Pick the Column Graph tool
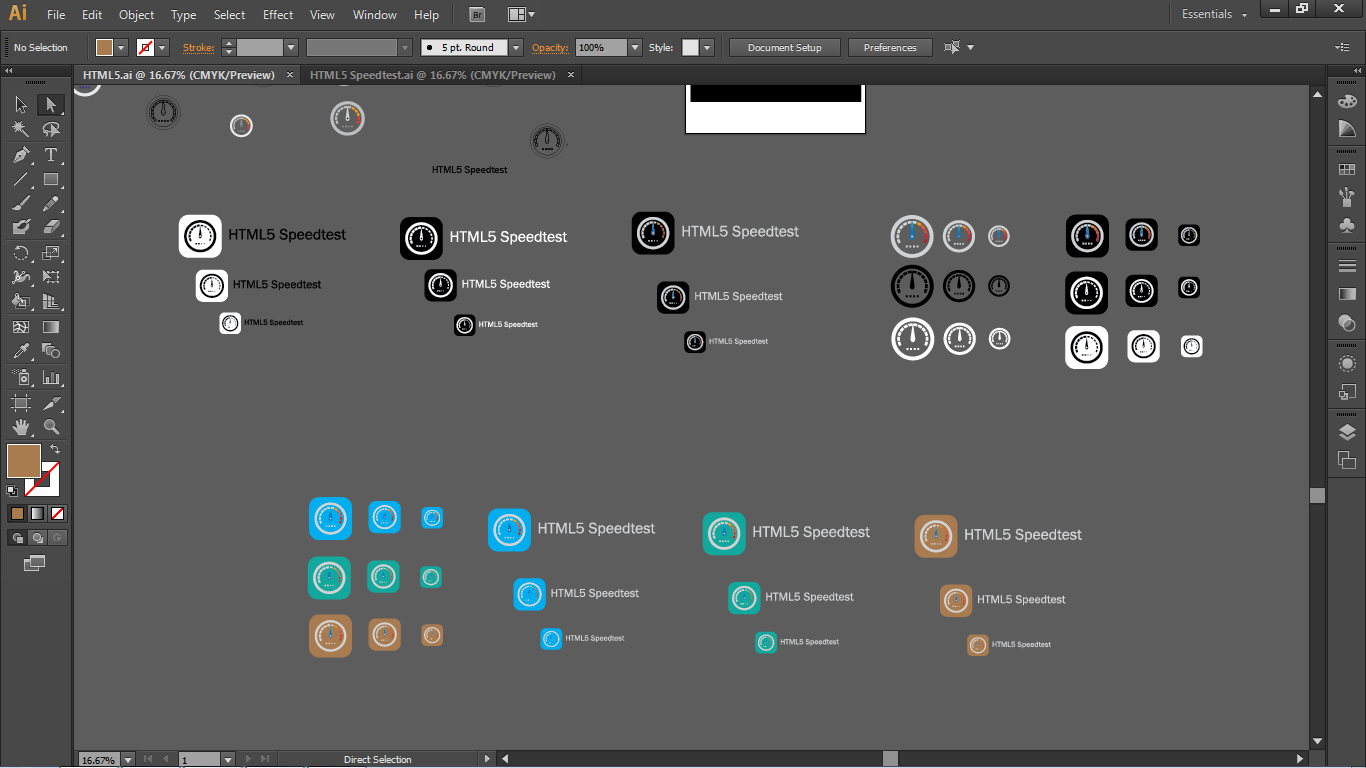This screenshot has width=1366, height=768. click(x=51, y=378)
